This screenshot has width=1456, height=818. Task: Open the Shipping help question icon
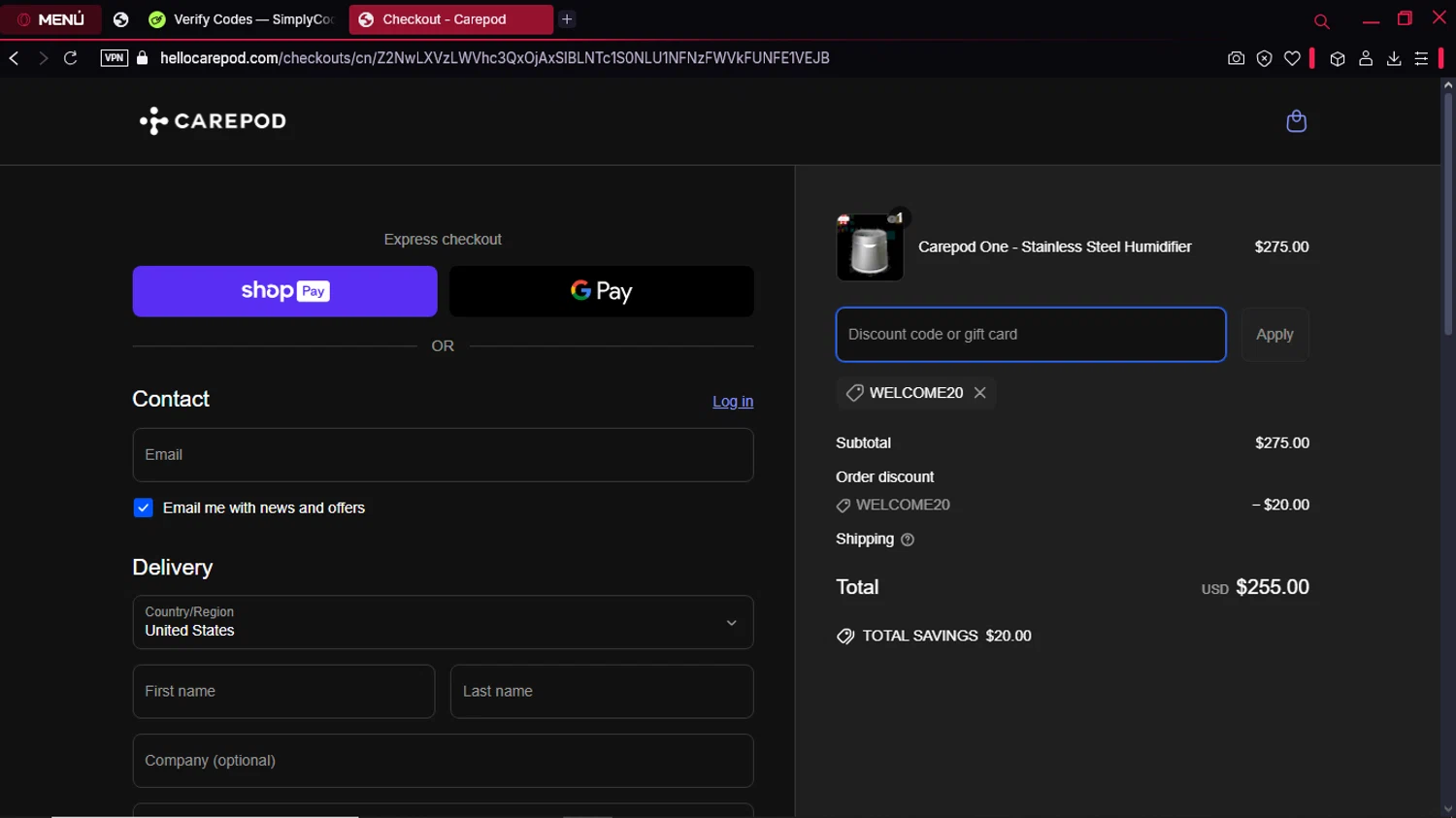[908, 540]
